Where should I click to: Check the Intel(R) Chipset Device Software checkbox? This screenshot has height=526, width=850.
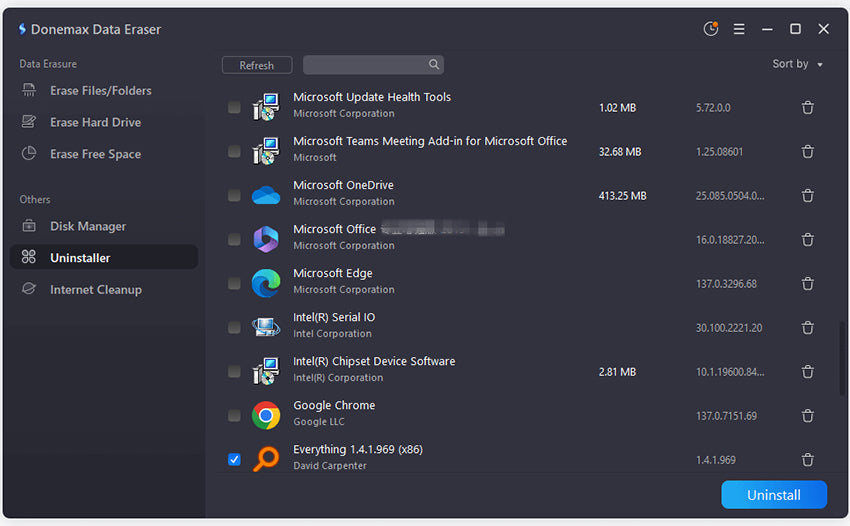[234, 371]
